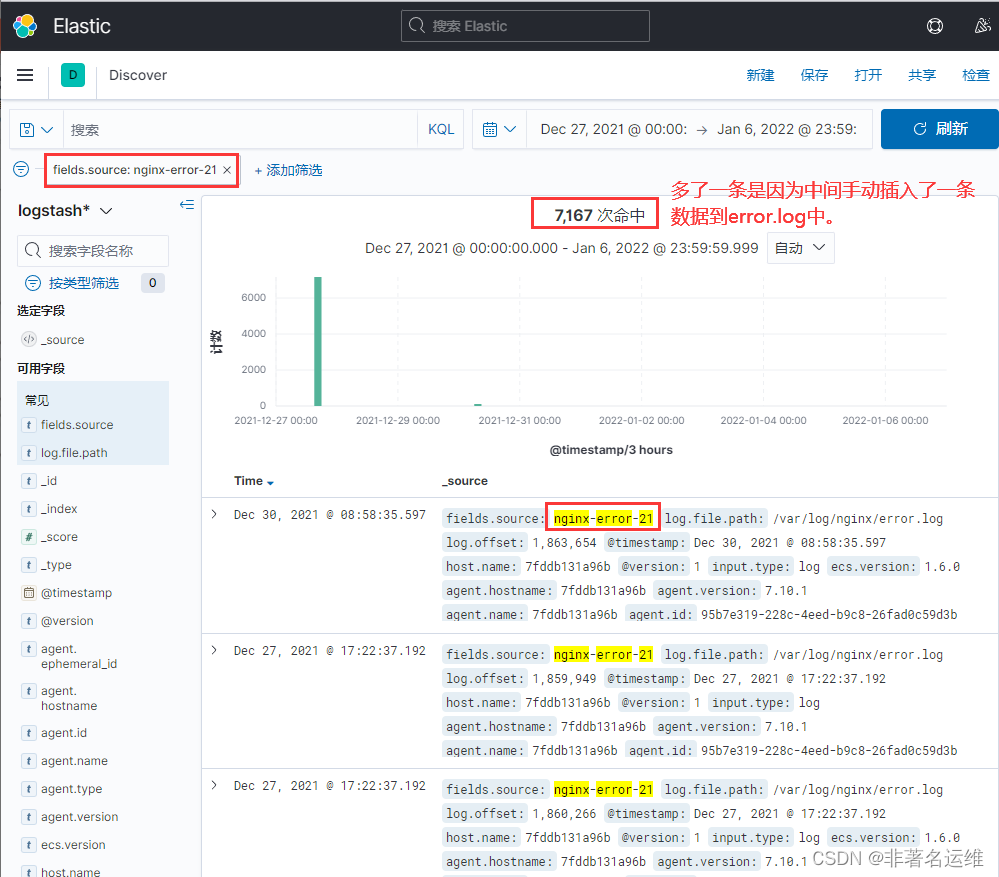Click the green D space avatar
This screenshot has height=877, width=999.
click(73, 75)
